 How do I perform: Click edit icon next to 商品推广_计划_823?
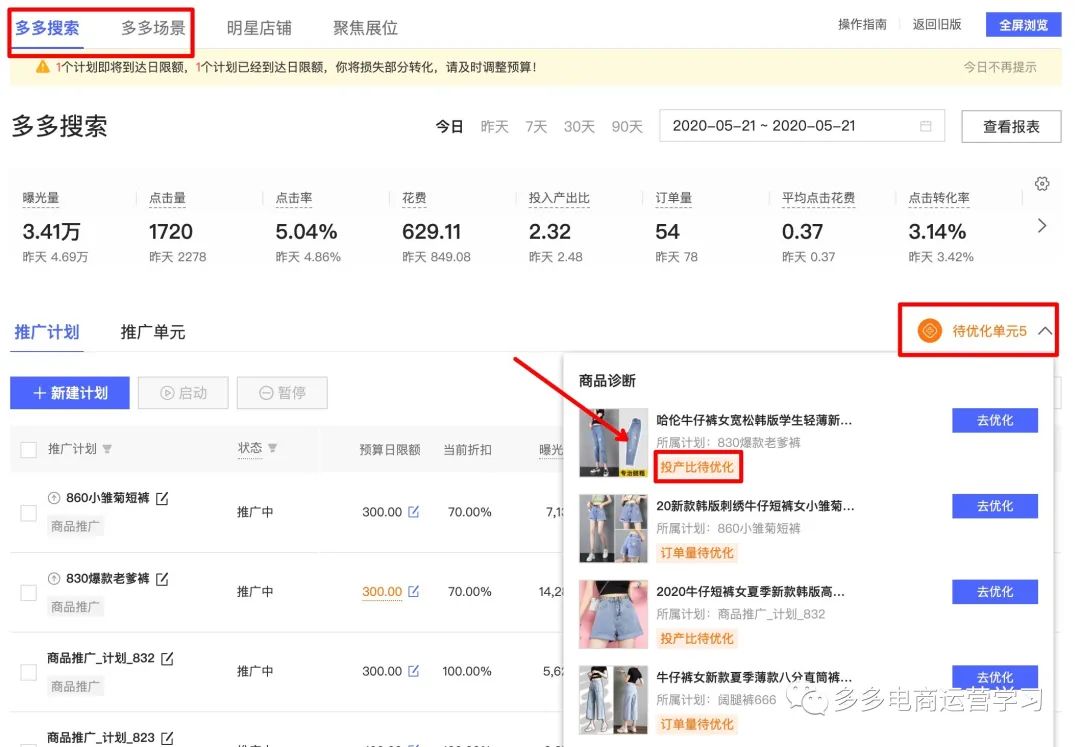167,738
